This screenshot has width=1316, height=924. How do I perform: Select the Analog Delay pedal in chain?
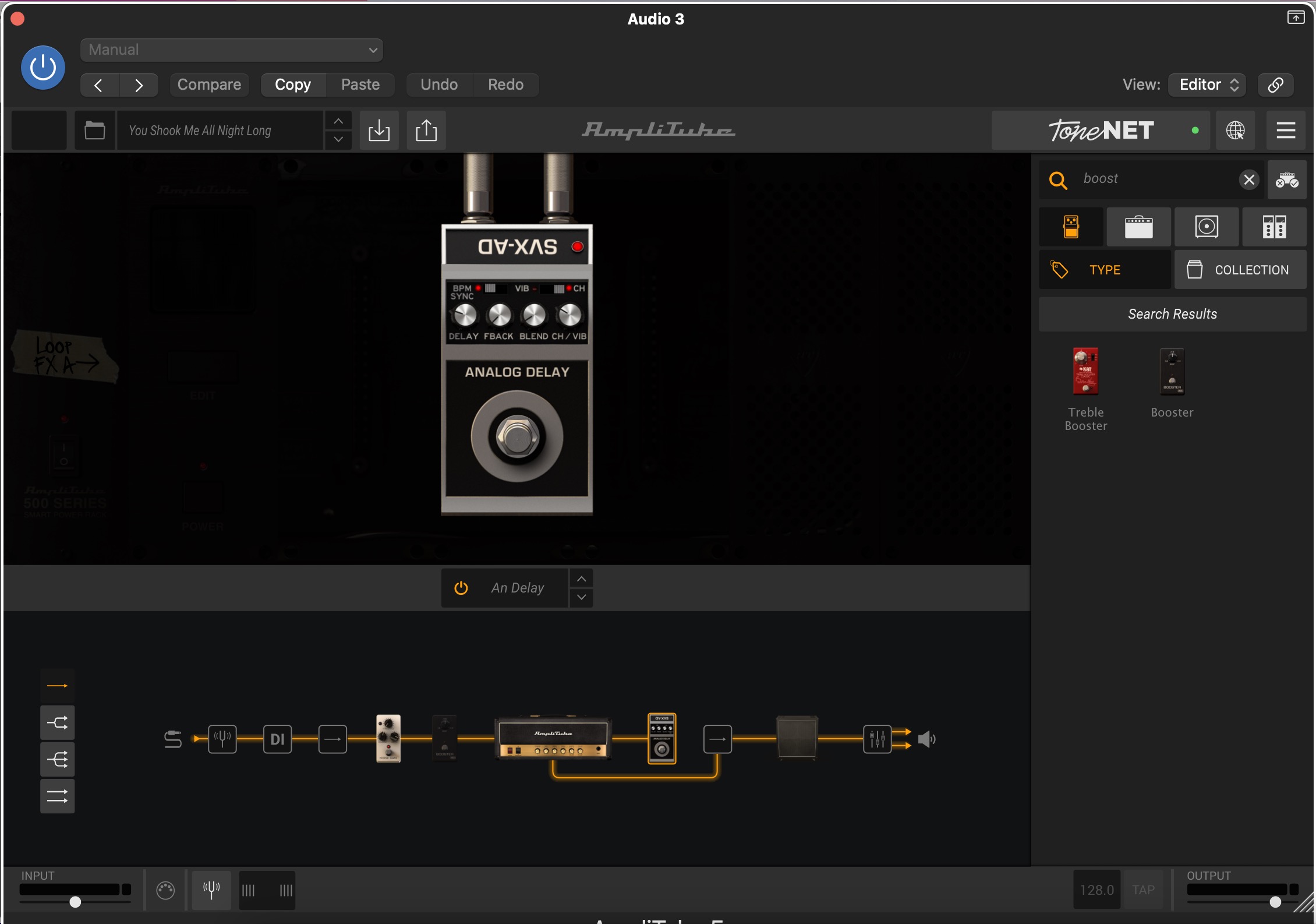click(662, 738)
